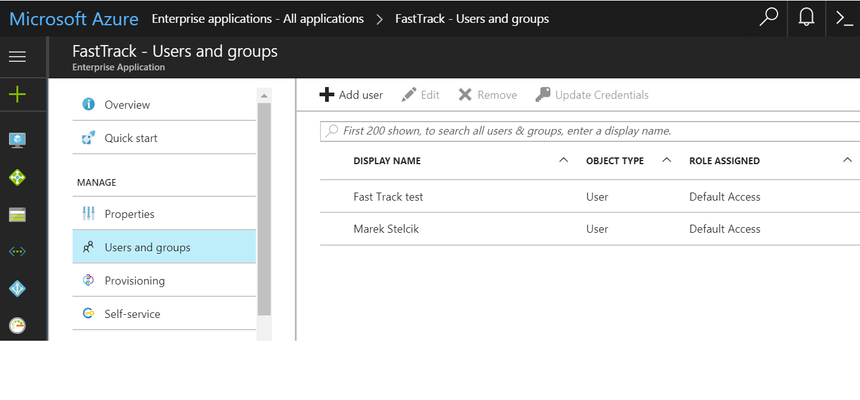Sort by Display Name caret
Image resolution: width=860 pixels, height=400 pixels.
coord(563,160)
